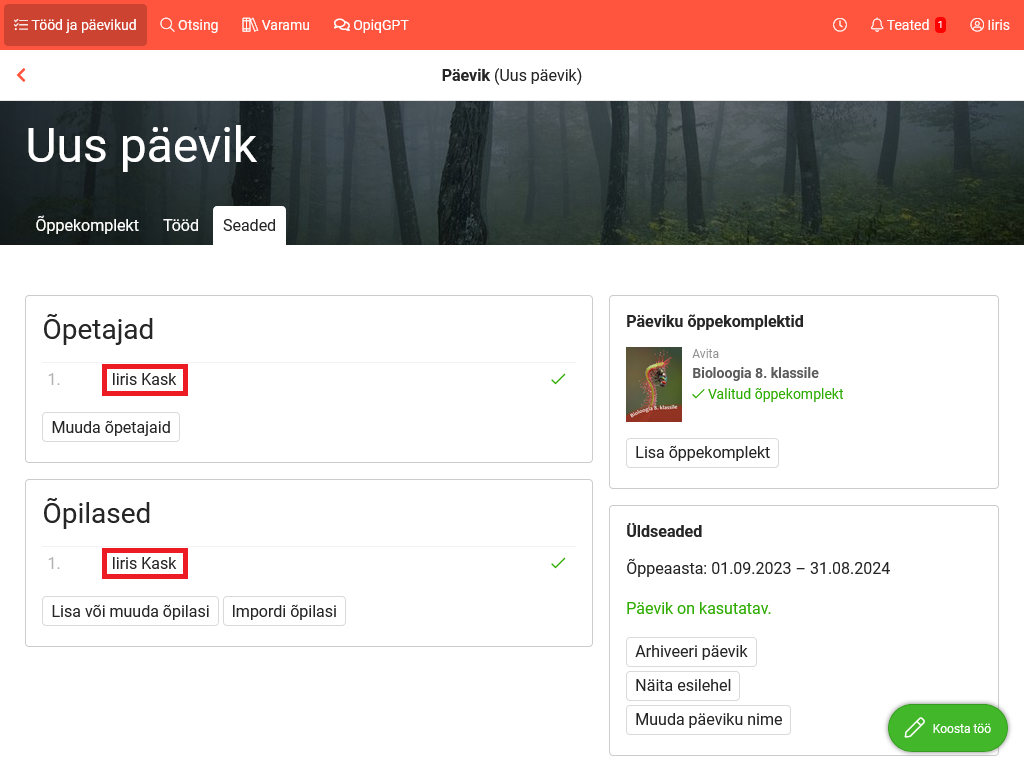Click the Muuda päeviku nime button
This screenshot has height=768, width=1024.
(708, 719)
